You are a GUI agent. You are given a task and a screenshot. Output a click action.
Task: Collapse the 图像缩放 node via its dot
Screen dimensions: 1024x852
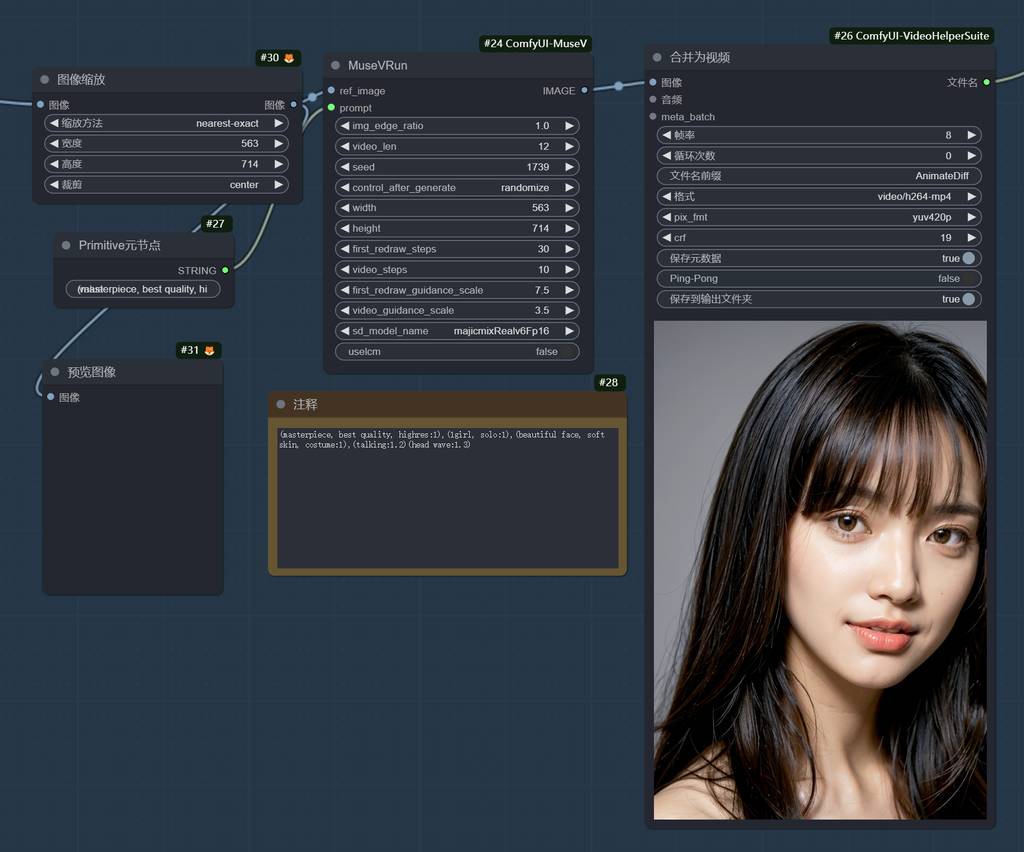point(45,80)
